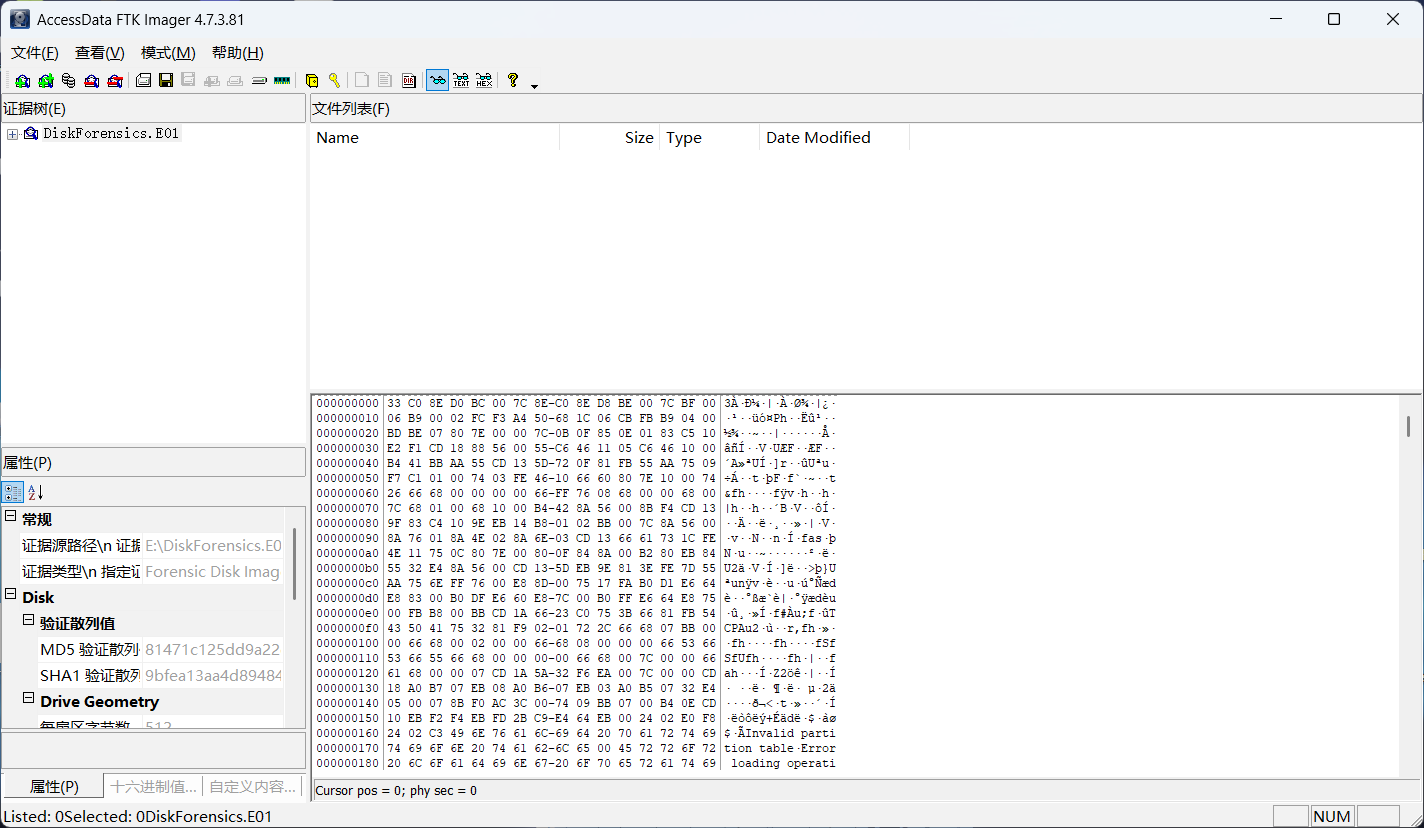Open help via the question mark icon
This screenshot has height=828, width=1424.
tap(513, 81)
